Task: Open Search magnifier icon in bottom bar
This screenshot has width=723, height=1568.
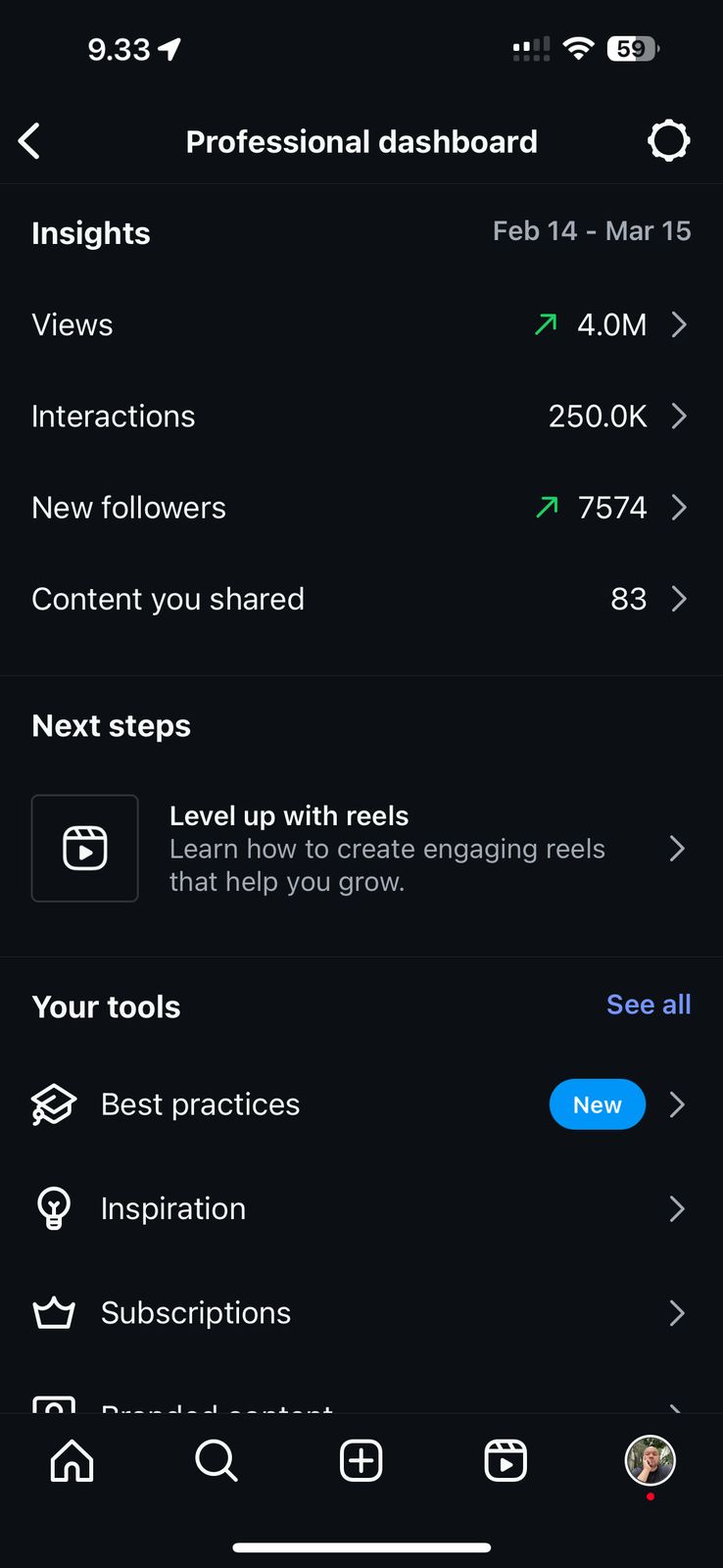Action: [216, 1460]
